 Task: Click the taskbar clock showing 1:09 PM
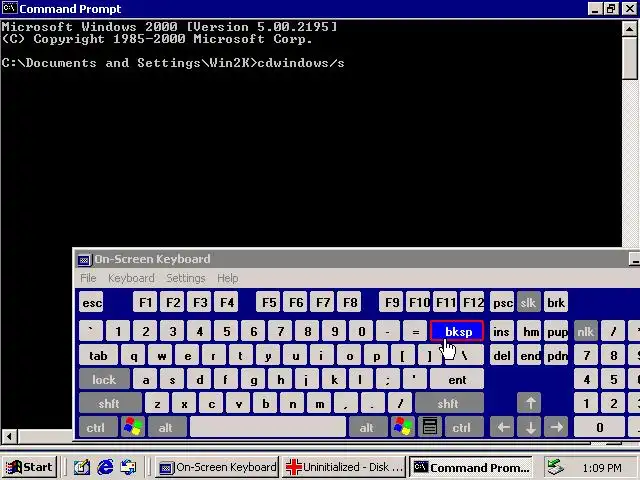(602, 467)
